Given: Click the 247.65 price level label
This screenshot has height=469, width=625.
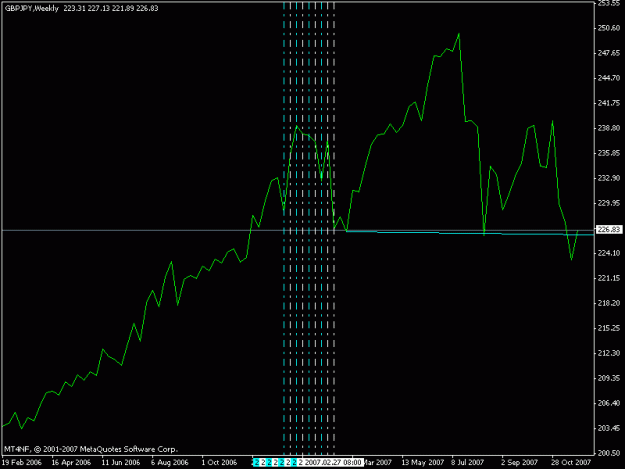Looking at the screenshot, I should point(609,53).
